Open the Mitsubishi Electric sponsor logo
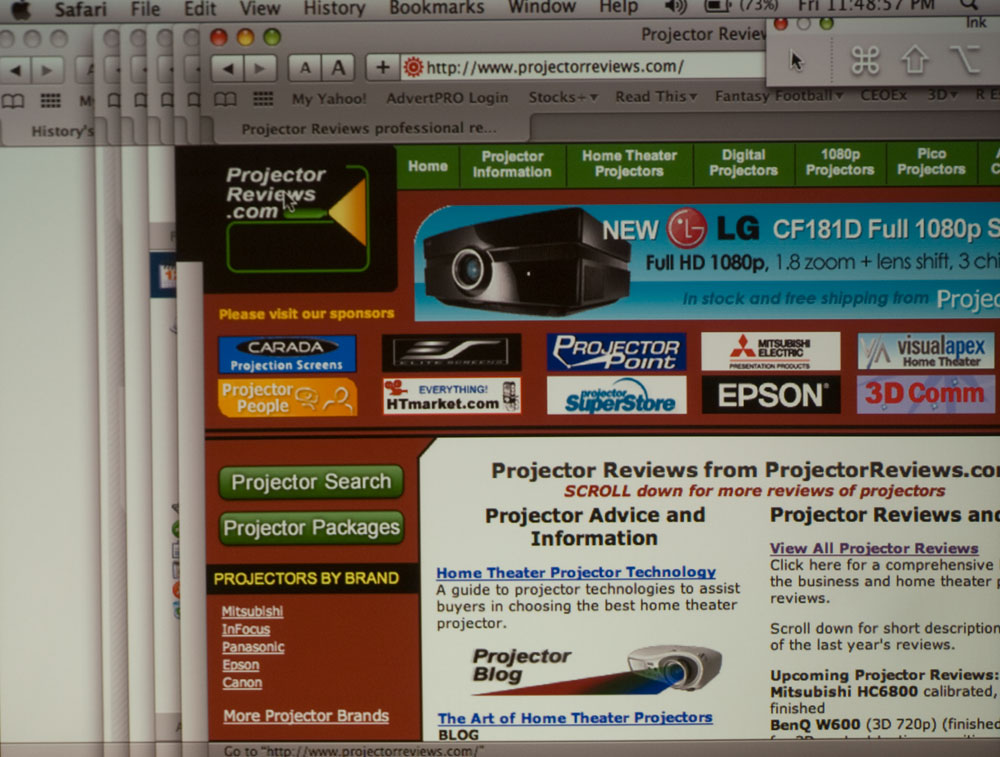 click(x=770, y=351)
